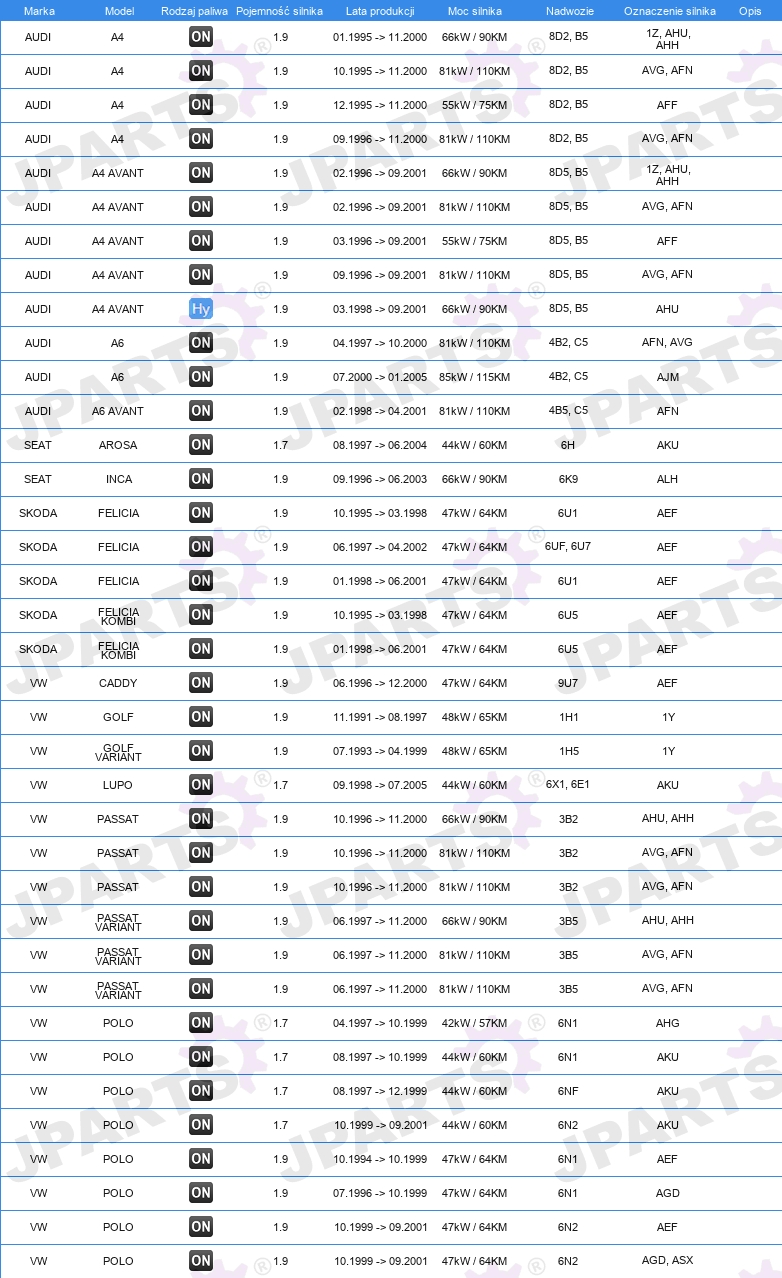Click the 9U7 body code

click(568, 683)
